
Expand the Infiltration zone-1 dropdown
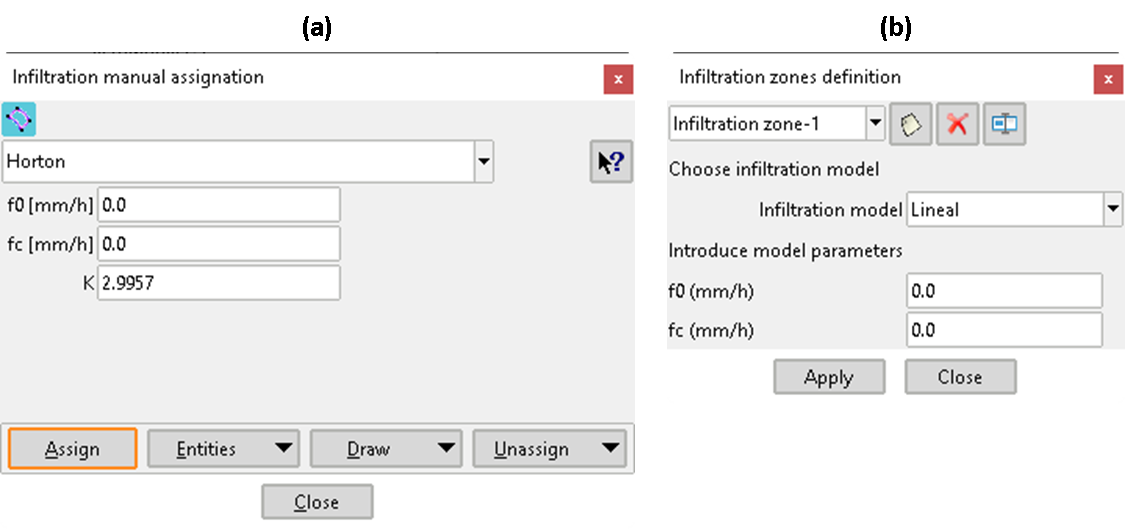876,124
